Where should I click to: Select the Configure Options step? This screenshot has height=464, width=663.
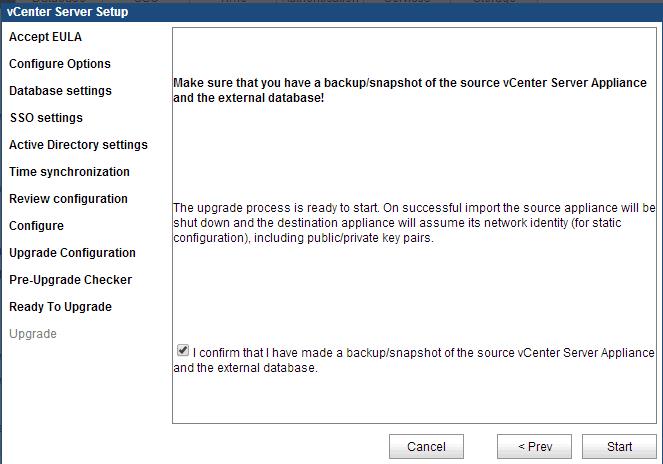(x=60, y=64)
